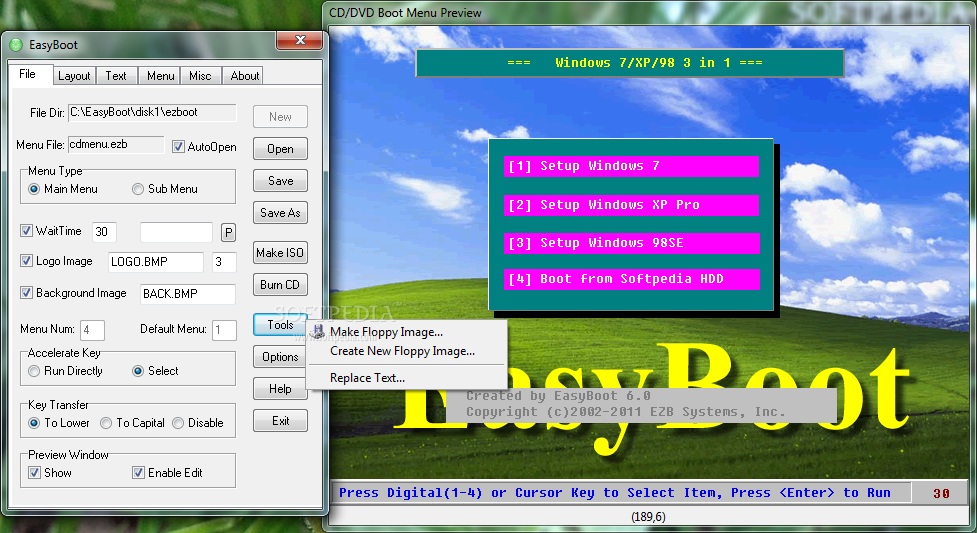Image resolution: width=977 pixels, height=533 pixels.
Task: Click the Make ISO button
Action: click(280, 252)
